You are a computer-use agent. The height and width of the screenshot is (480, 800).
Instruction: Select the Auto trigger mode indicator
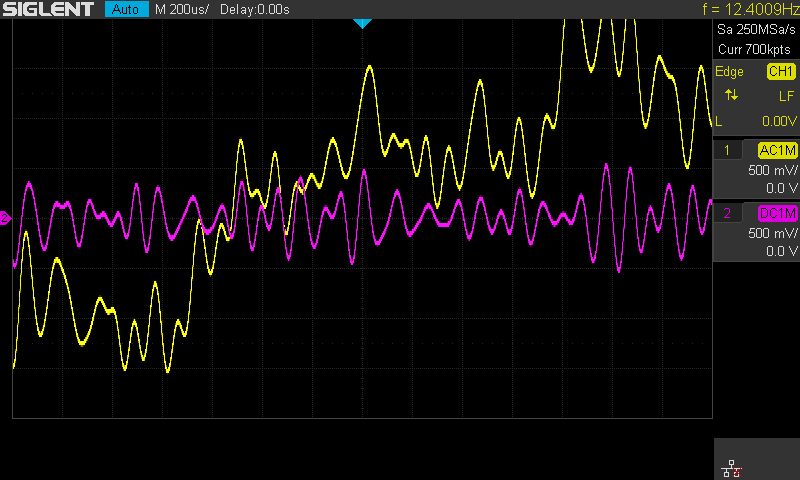click(x=127, y=9)
